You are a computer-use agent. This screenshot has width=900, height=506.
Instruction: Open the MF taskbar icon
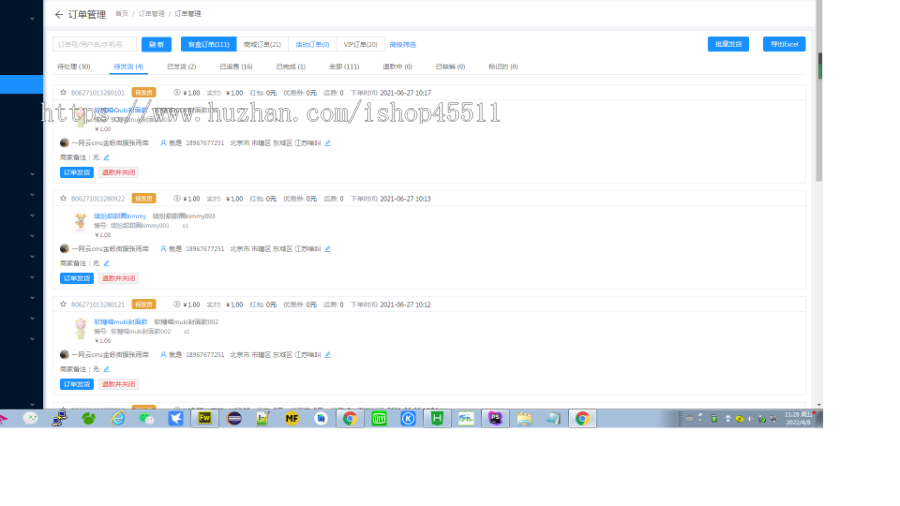[292, 418]
